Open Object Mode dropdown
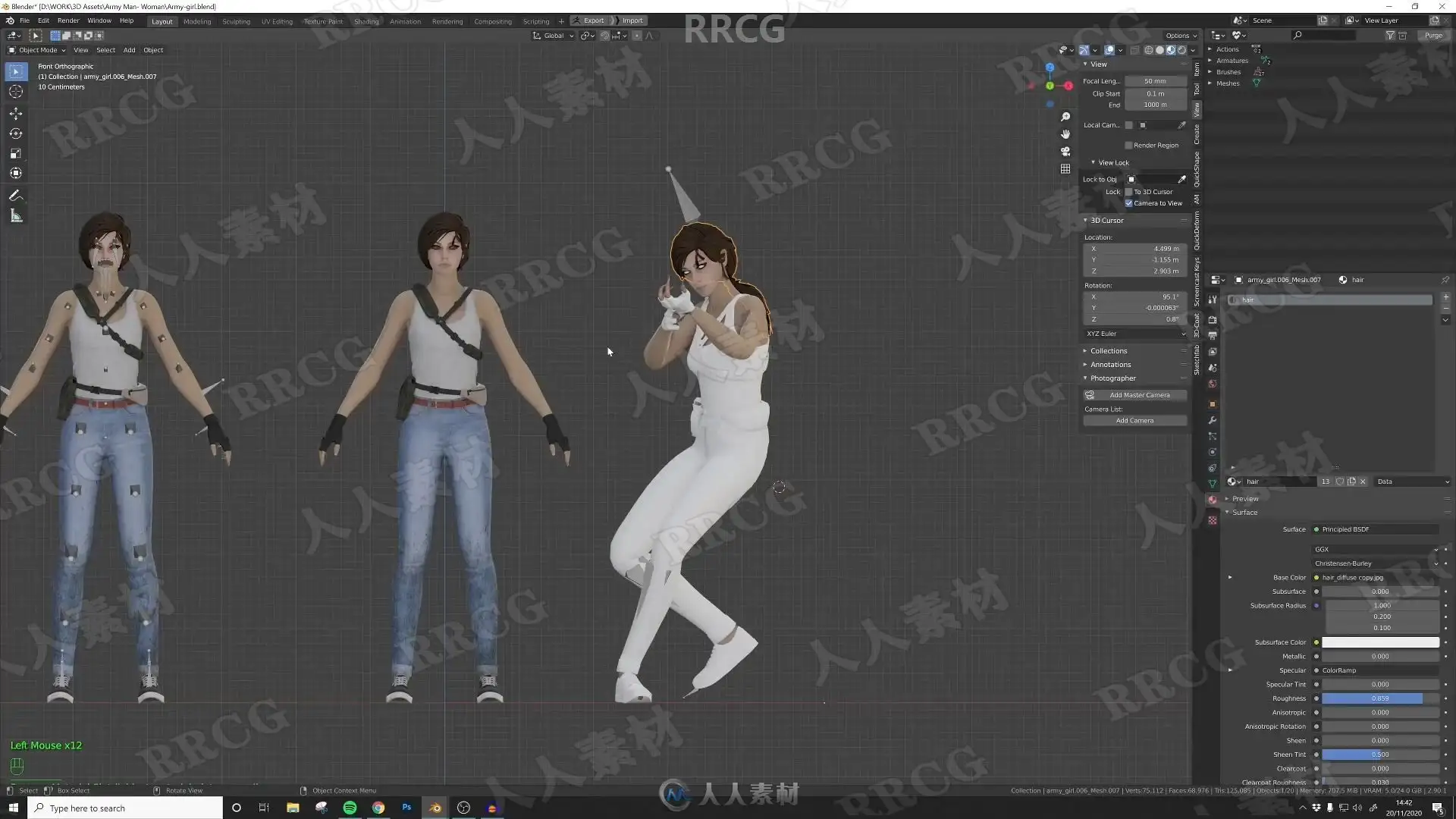Screen dimensions: 1456x819 click(37, 50)
